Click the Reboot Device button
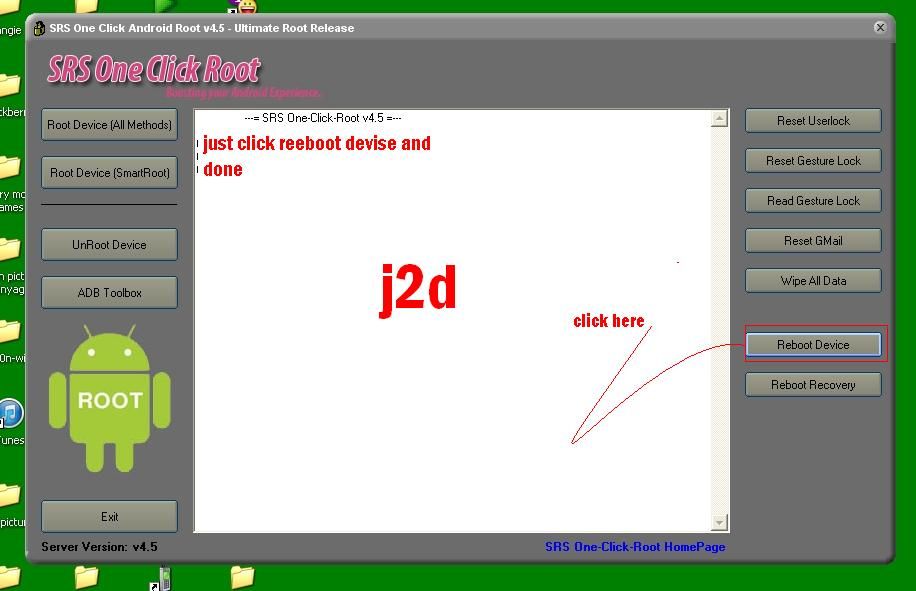This screenshot has width=916, height=591. coord(813,345)
